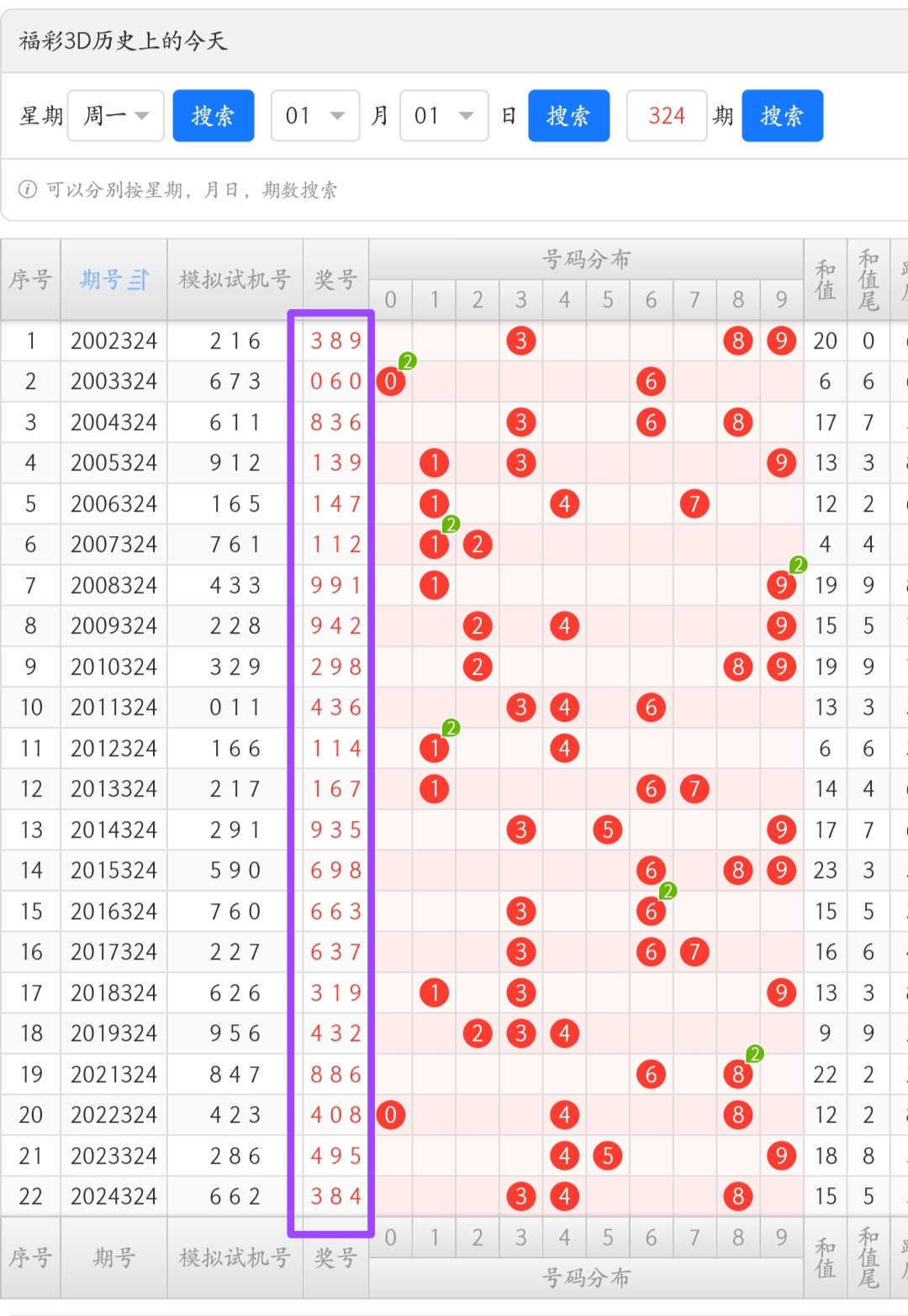Click the red 9 circle in row 2002324
Image resolution: width=908 pixels, height=1316 pixels.
pyautogui.click(x=781, y=341)
